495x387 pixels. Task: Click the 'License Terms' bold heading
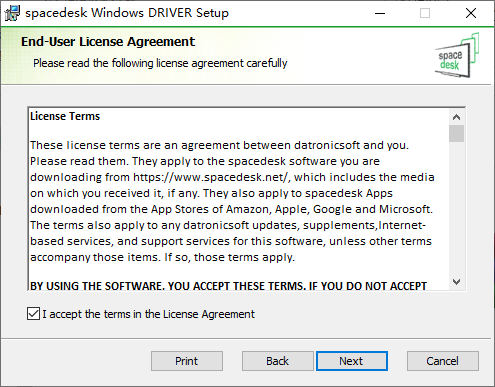[x=65, y=116]
